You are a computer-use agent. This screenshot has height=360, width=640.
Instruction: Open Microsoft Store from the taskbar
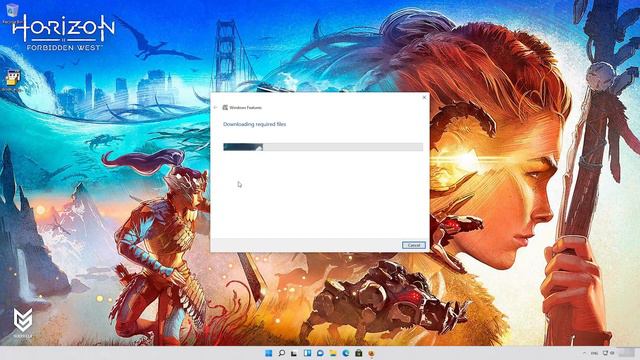coord(358,353)
